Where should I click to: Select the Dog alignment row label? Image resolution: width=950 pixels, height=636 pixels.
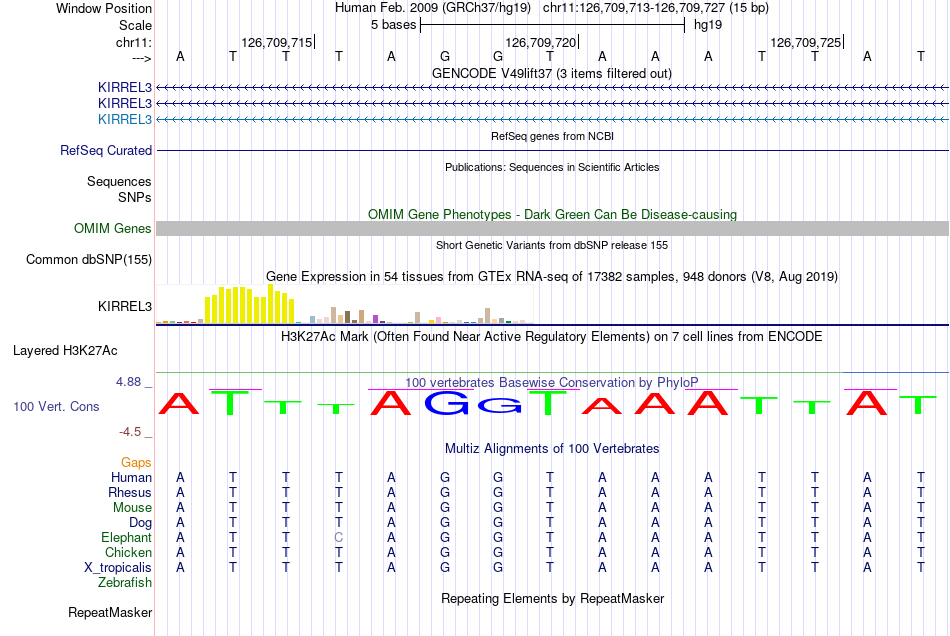click(x=141, y=523)
